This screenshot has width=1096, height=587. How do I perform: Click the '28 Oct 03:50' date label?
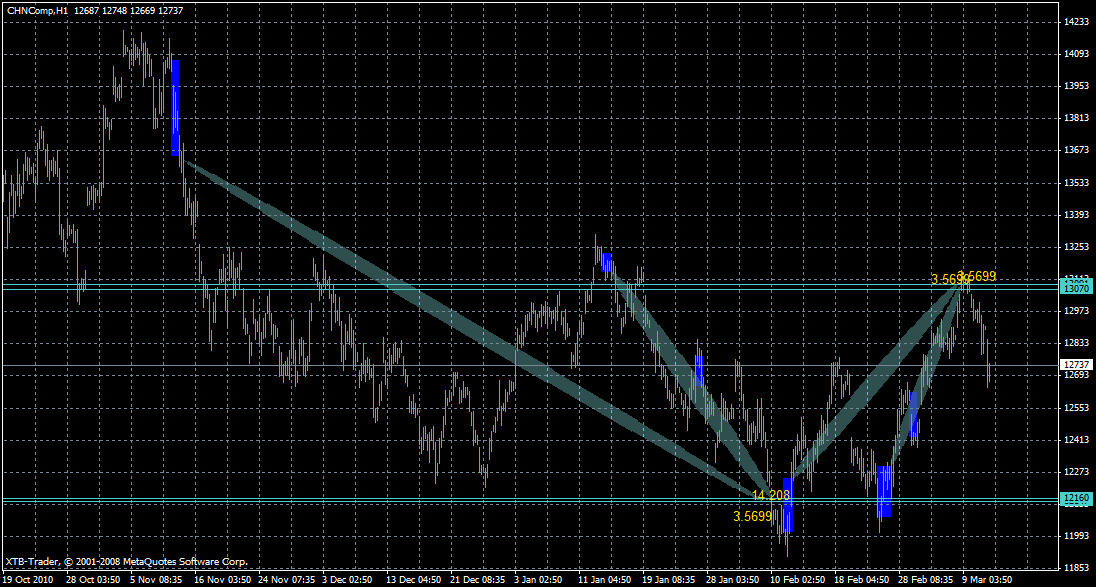pyautogui.click(x=92, y=580)
